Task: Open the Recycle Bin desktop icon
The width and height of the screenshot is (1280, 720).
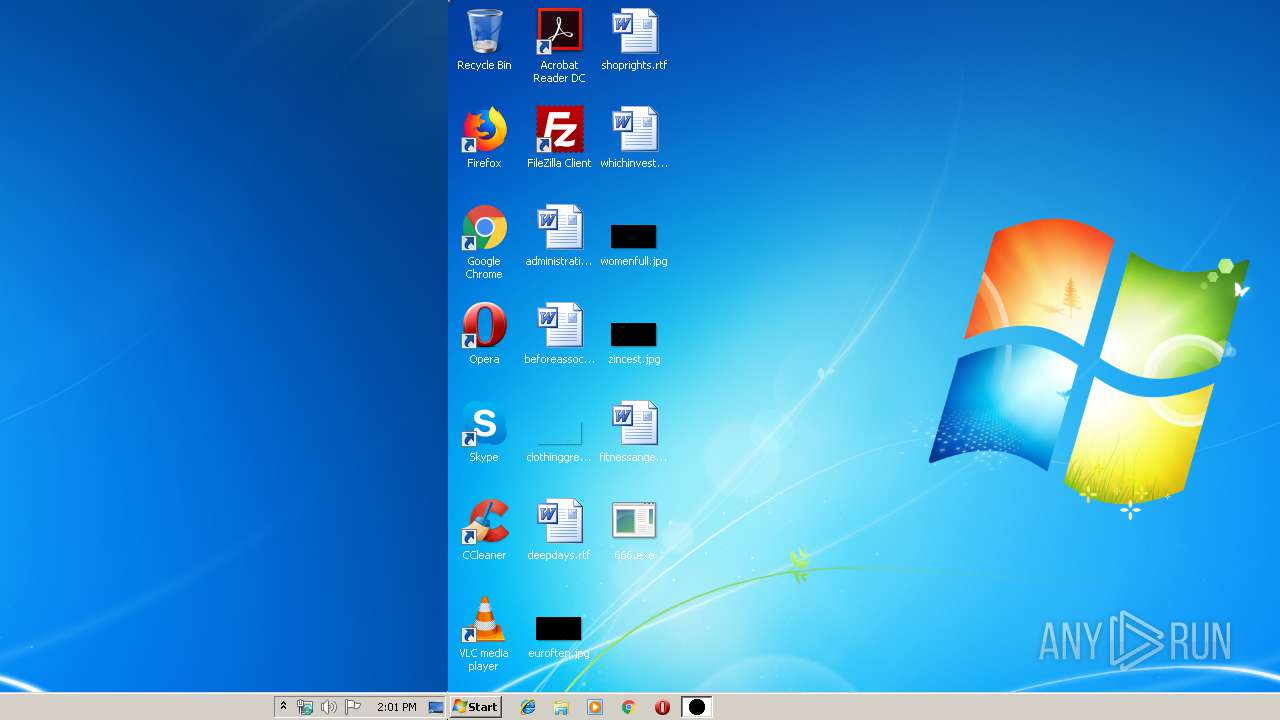Action: (x=484, y=40)
